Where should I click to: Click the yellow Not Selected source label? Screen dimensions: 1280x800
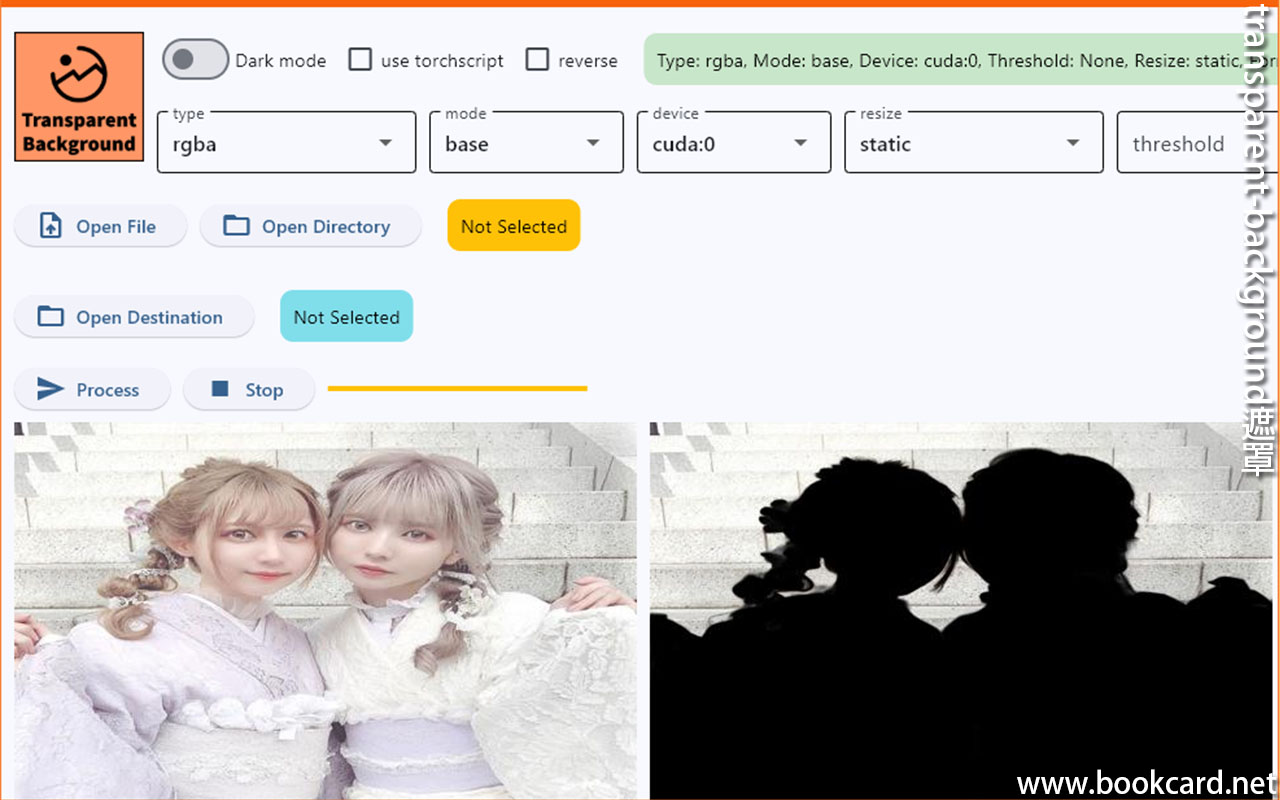(x=513, y=226)
